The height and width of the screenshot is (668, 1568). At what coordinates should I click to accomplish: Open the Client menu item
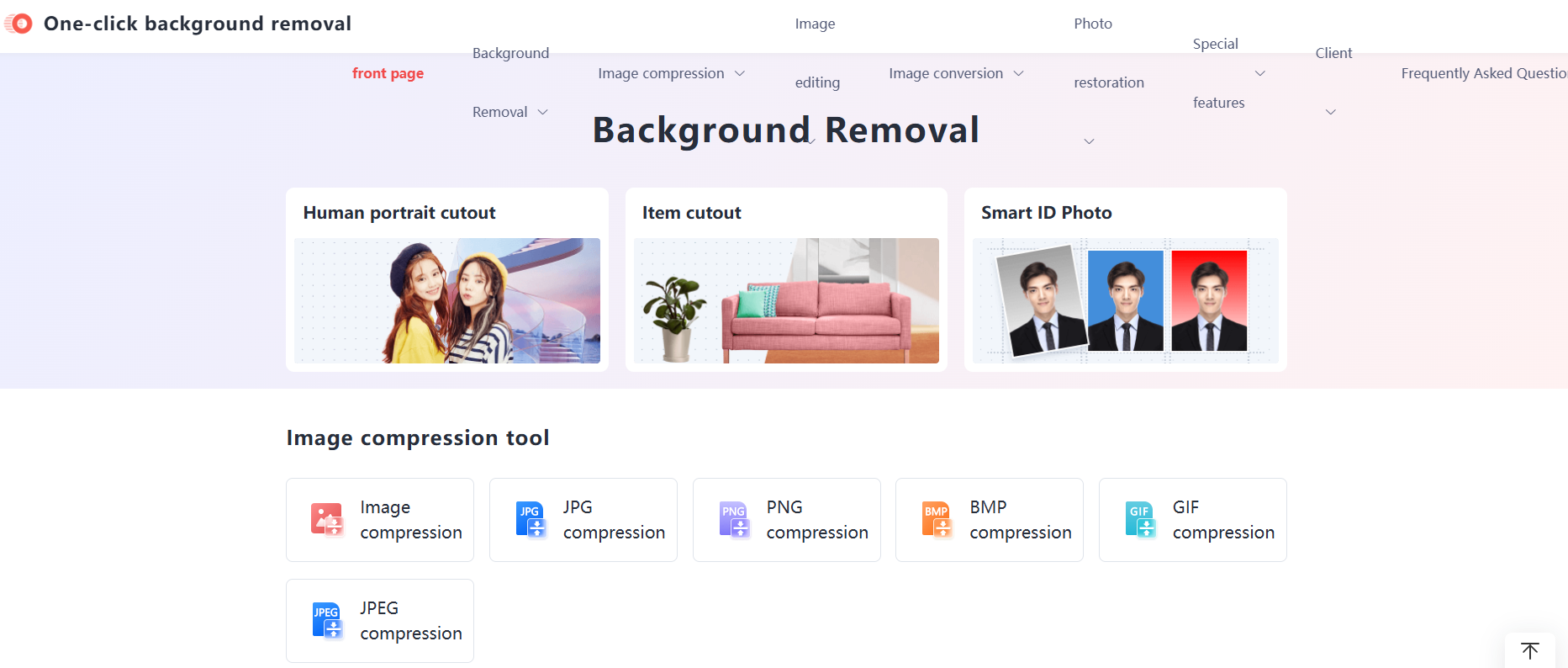tap(1333, 53)
